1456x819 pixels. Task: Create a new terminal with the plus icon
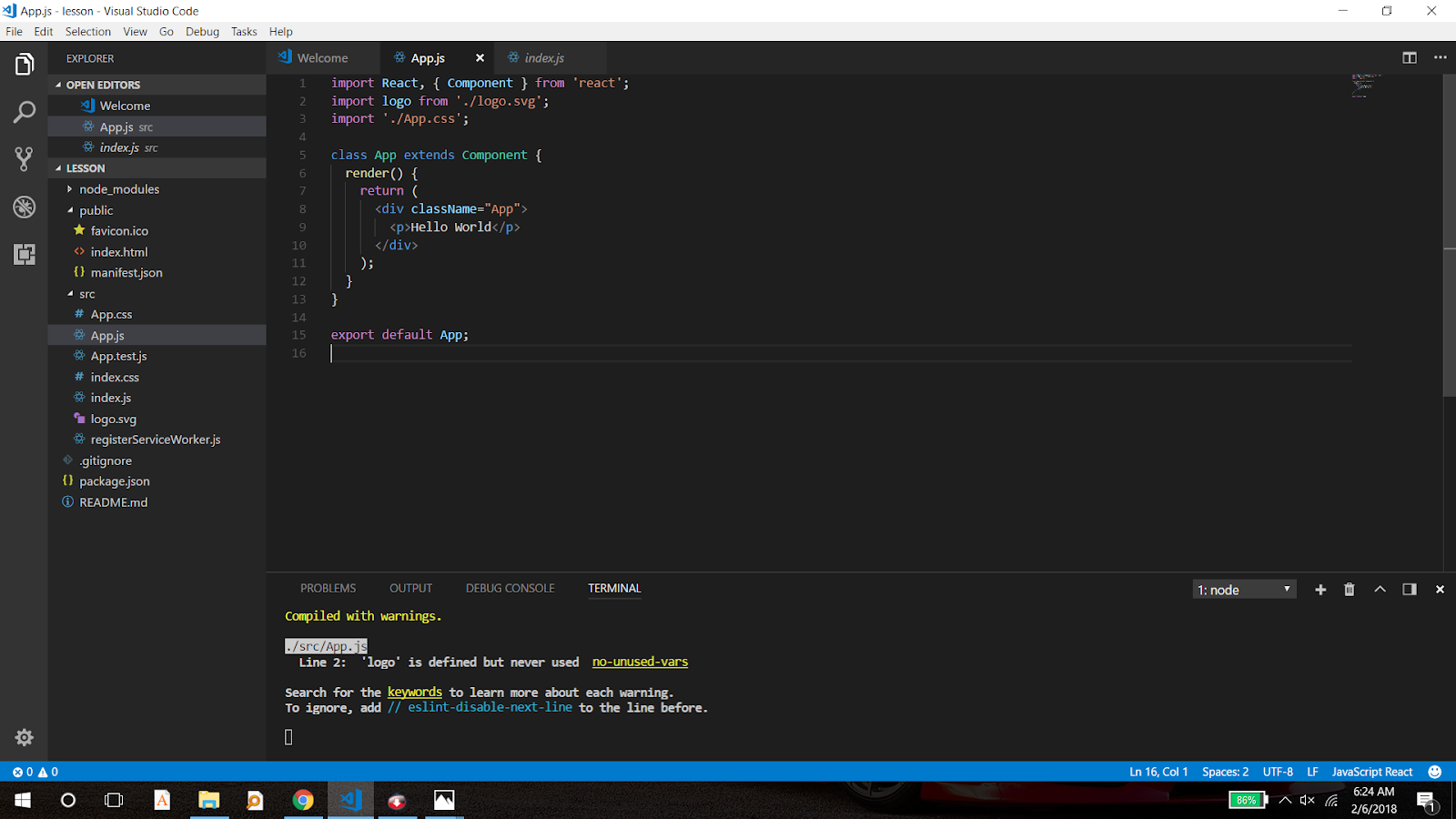point(1320,589)
